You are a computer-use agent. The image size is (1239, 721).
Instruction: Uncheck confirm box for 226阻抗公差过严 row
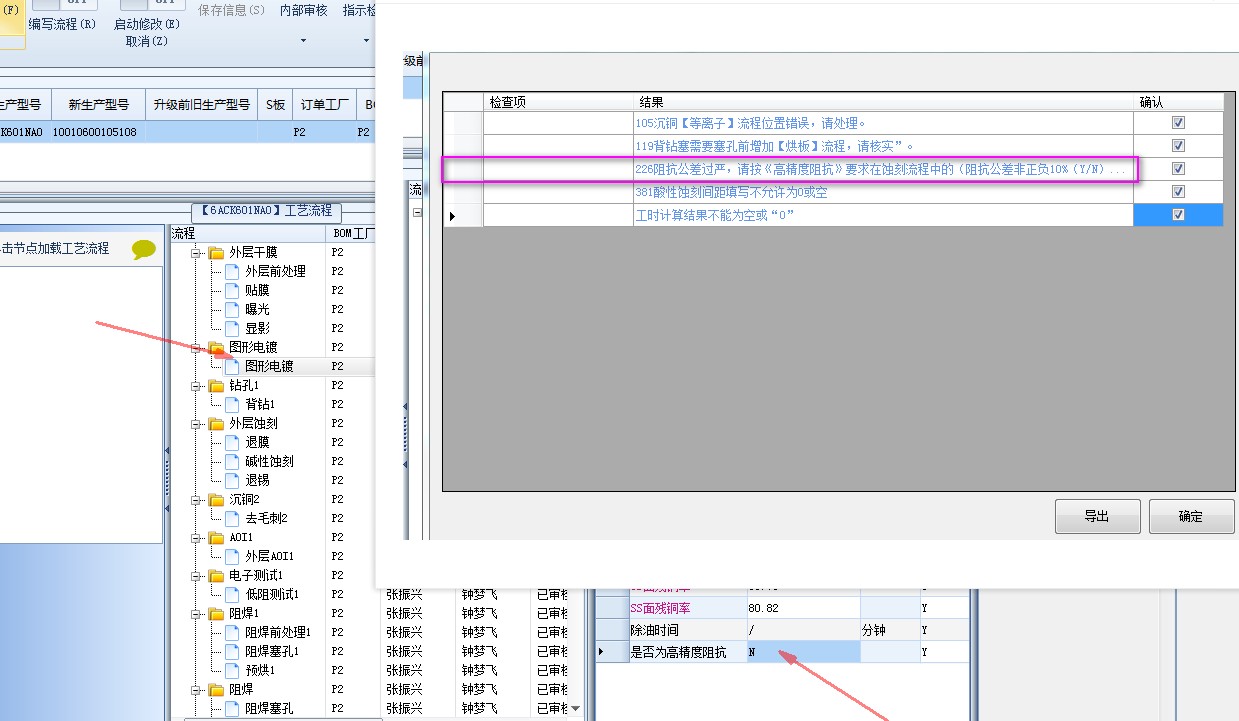1178,169
